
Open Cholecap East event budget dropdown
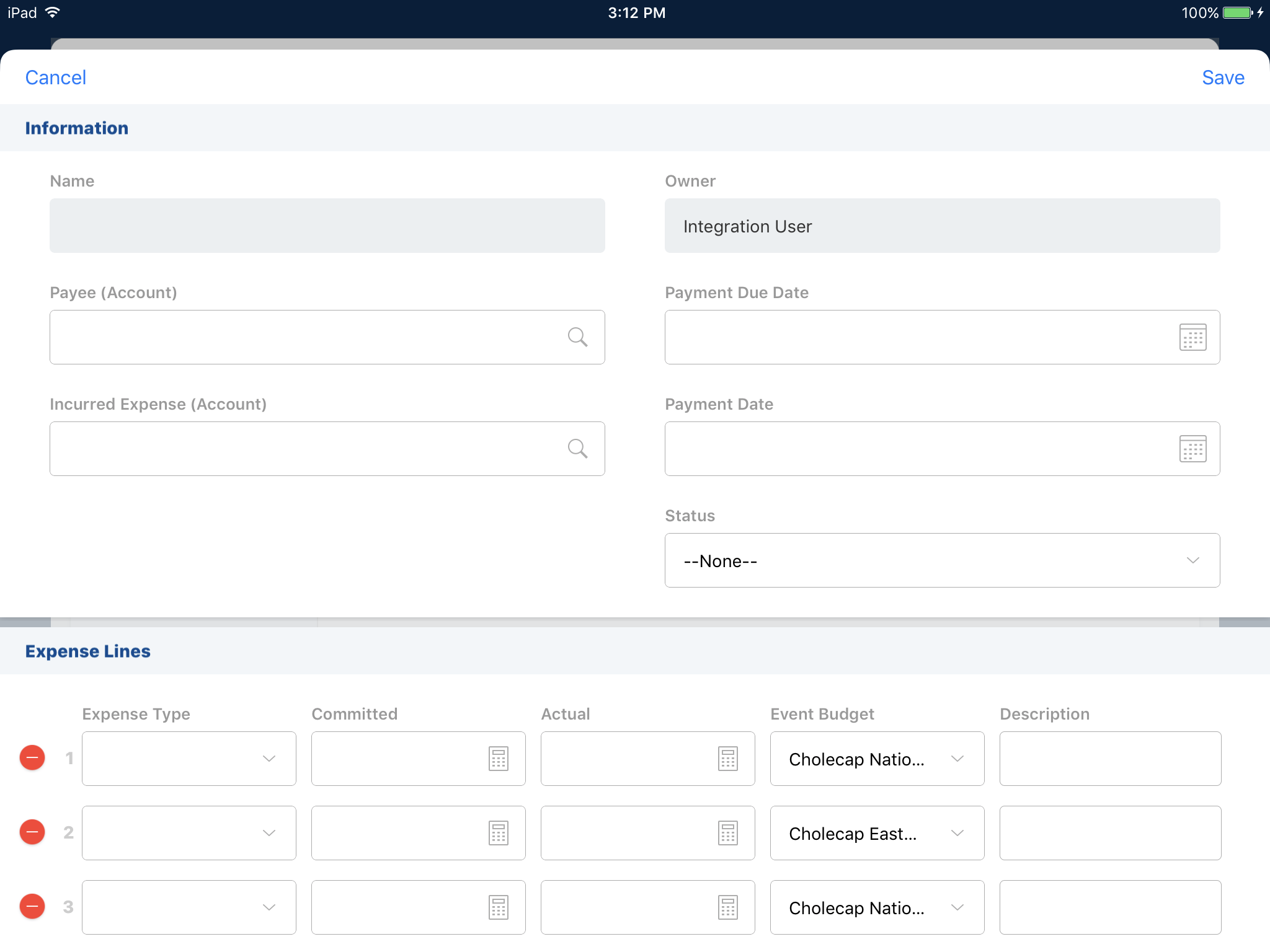[x=877, y=833]
